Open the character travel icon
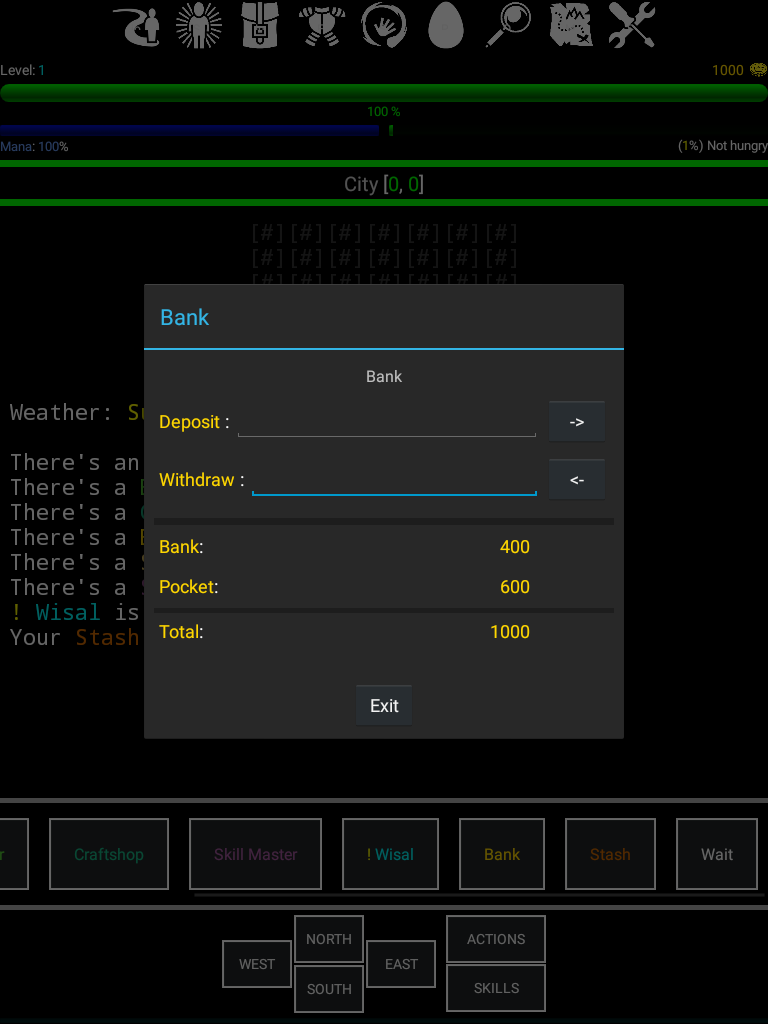The image size is (768, 1024). coord(136,25)
